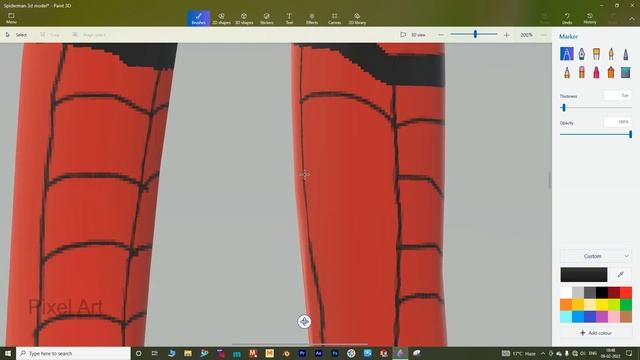This screenshot has height=360, width=640.
Task: Click the taskbar search box
Action: point(73,353)
